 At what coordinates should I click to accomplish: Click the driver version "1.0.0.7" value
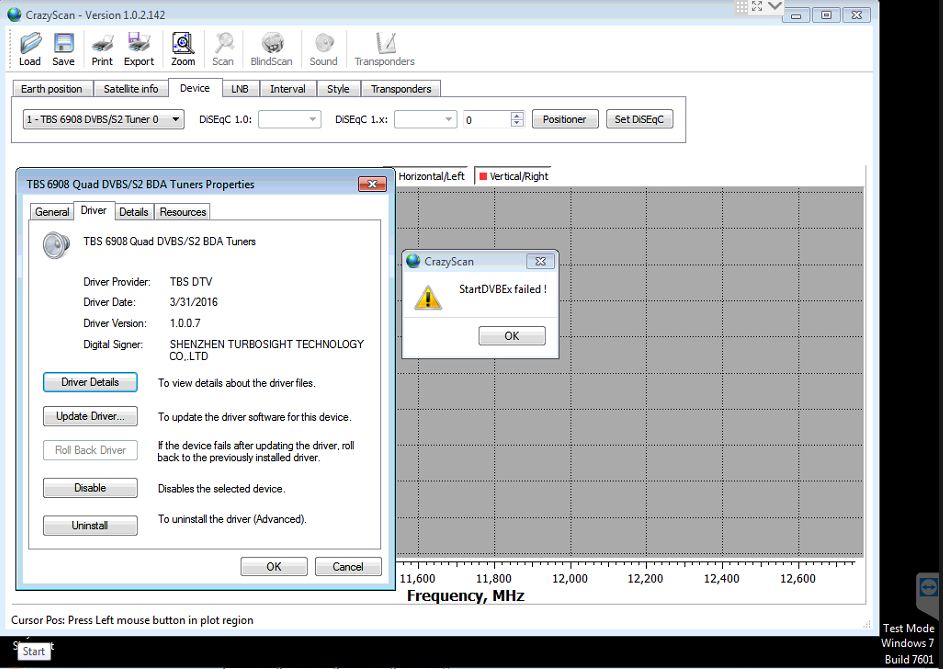tap(185, 323)
